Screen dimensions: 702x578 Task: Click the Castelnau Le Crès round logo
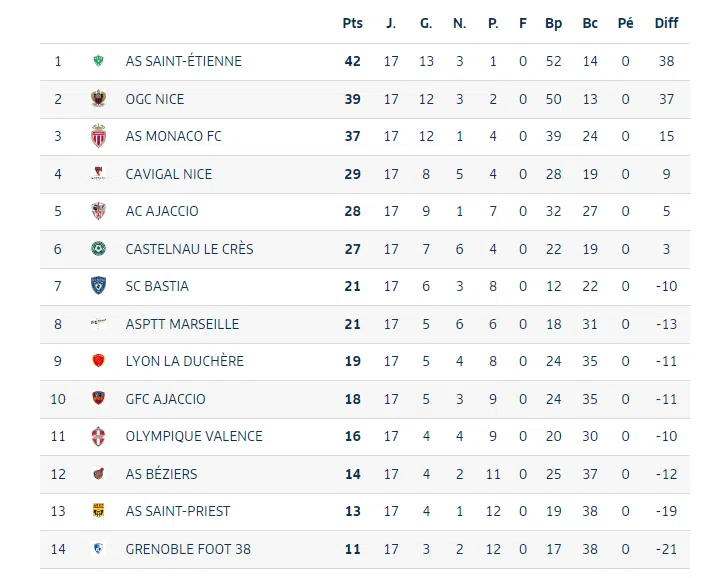point(98,249)
